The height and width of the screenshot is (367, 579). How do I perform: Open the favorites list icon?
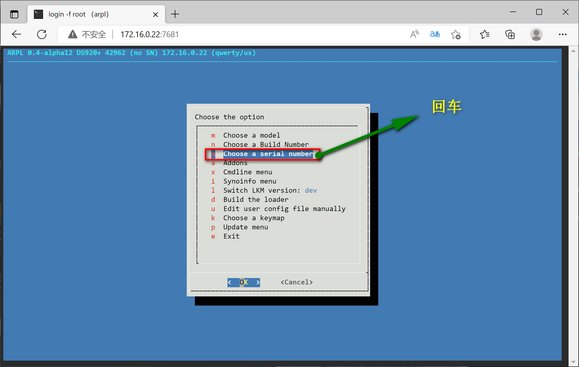tap(484, 34)
